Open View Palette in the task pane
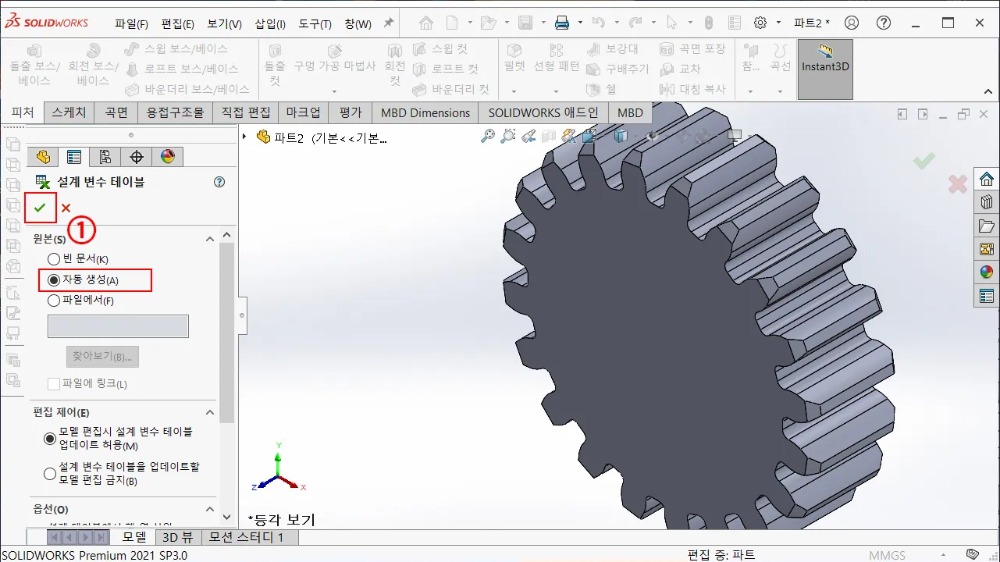The image size is (1000, 562). point(987,249)
